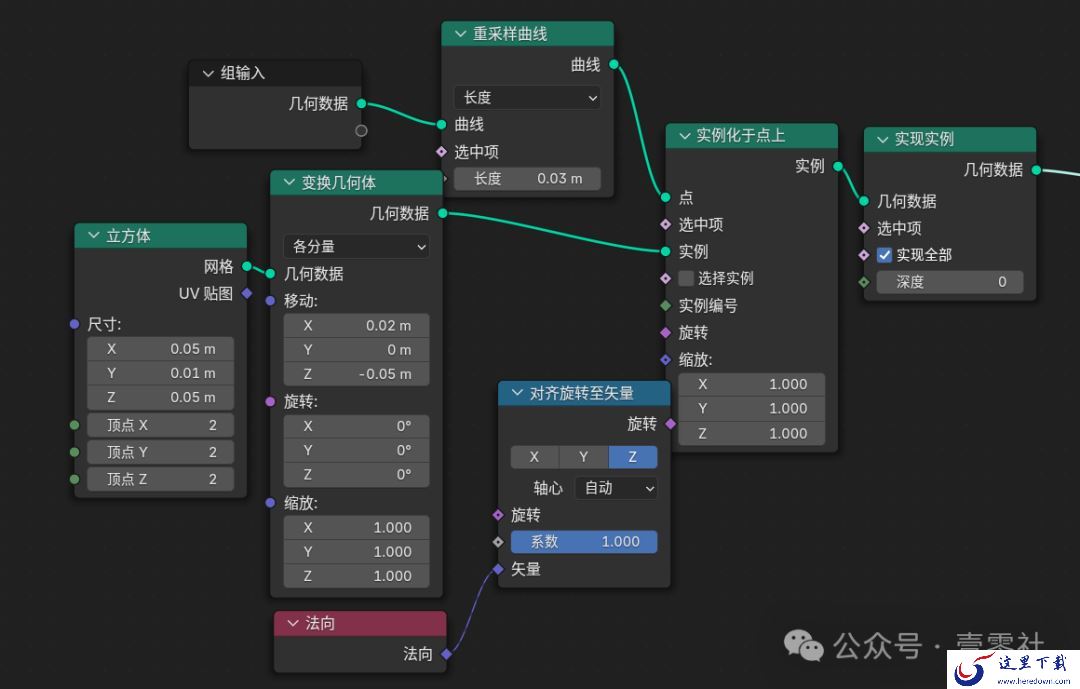The image size is (1080, 689).
Task: Click the 系数 1.000 slider field
Action: [584, 542]
